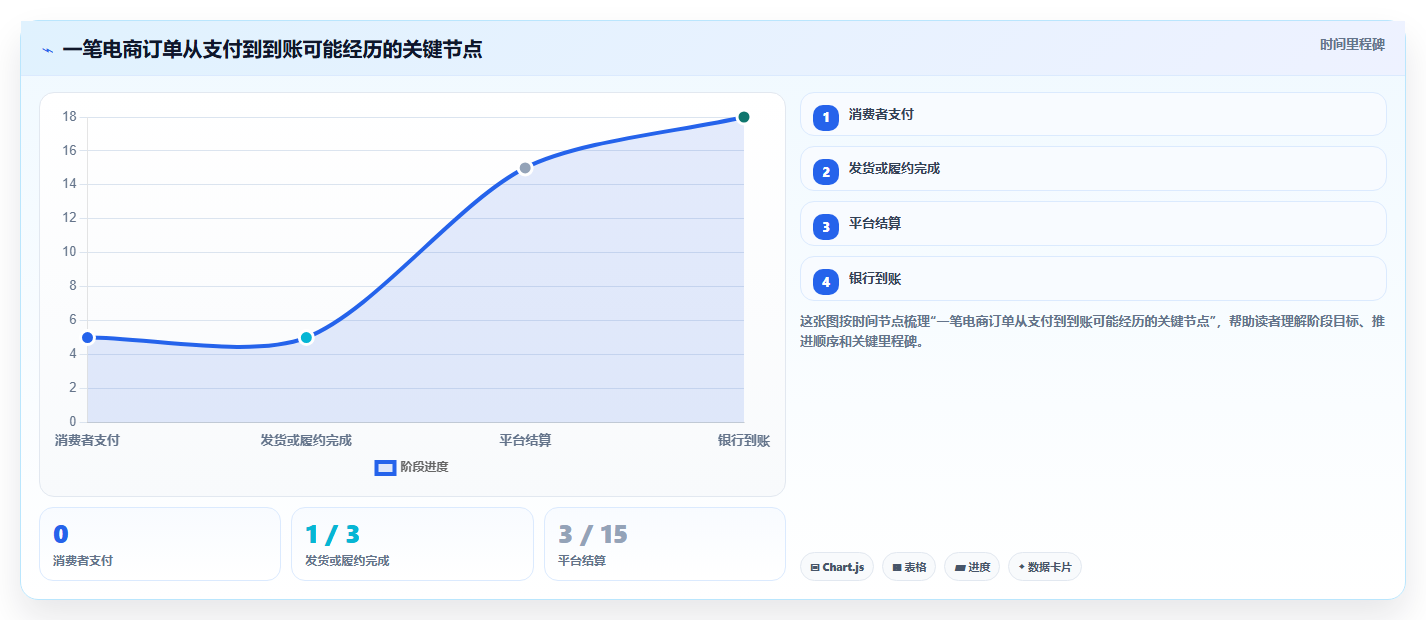Open the 发货或履约完成 timeline step
The height and width of the screenshot is (620, 1426).
tap(1093, 168)
